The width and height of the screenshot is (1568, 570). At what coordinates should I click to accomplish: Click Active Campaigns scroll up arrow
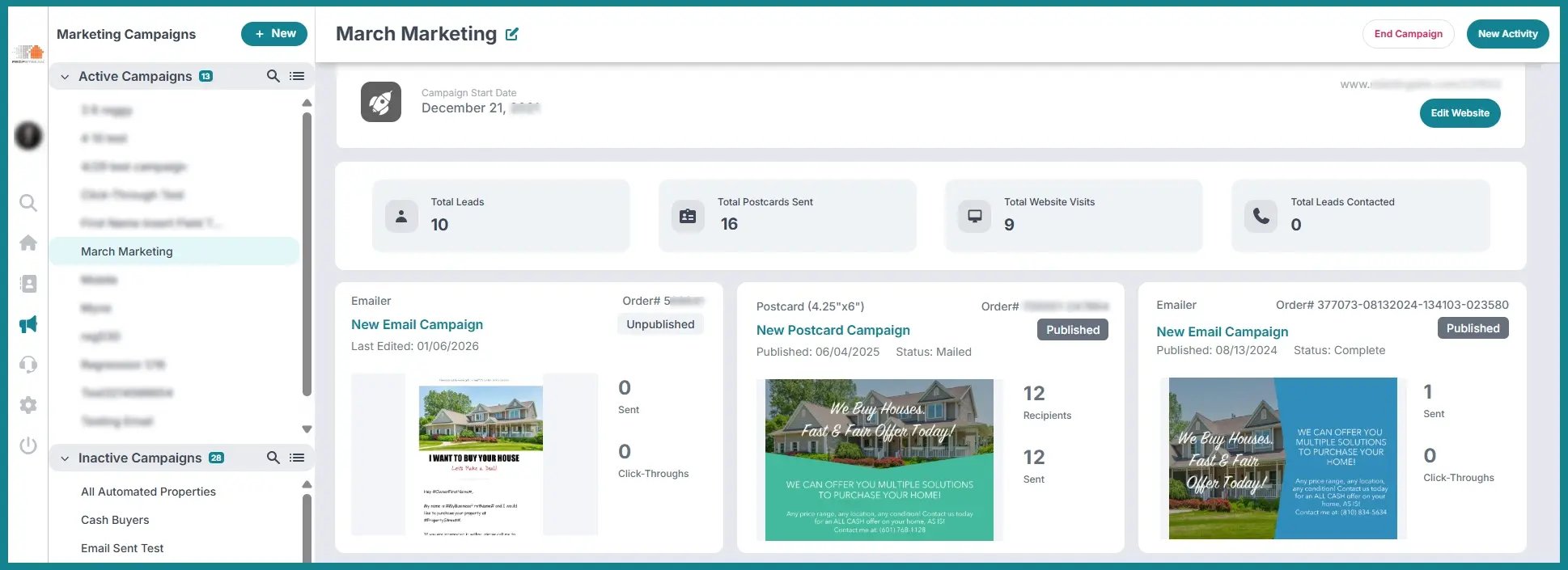[307, 103]
